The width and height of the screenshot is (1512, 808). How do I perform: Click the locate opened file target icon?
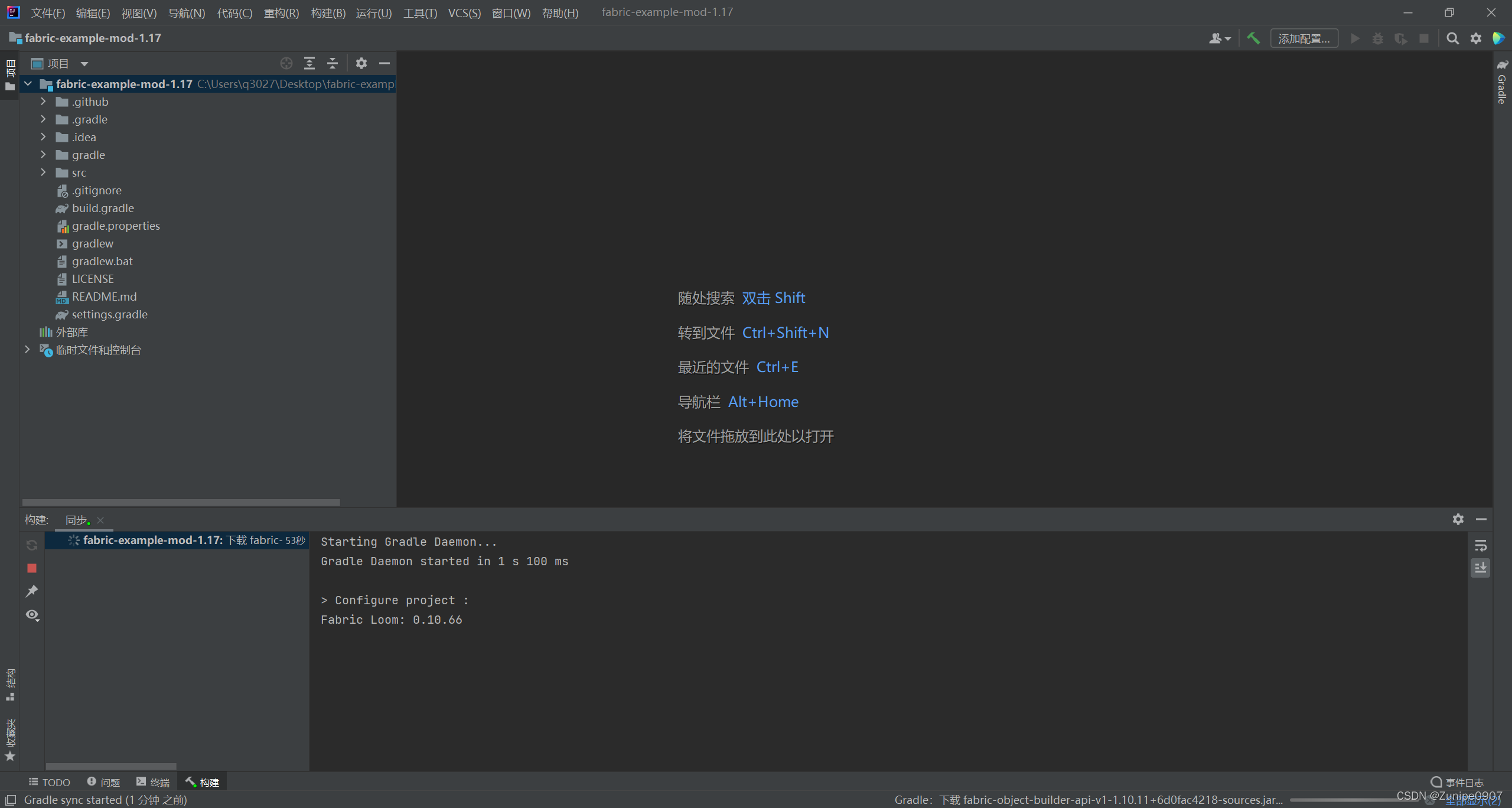[x=286, y=63]
